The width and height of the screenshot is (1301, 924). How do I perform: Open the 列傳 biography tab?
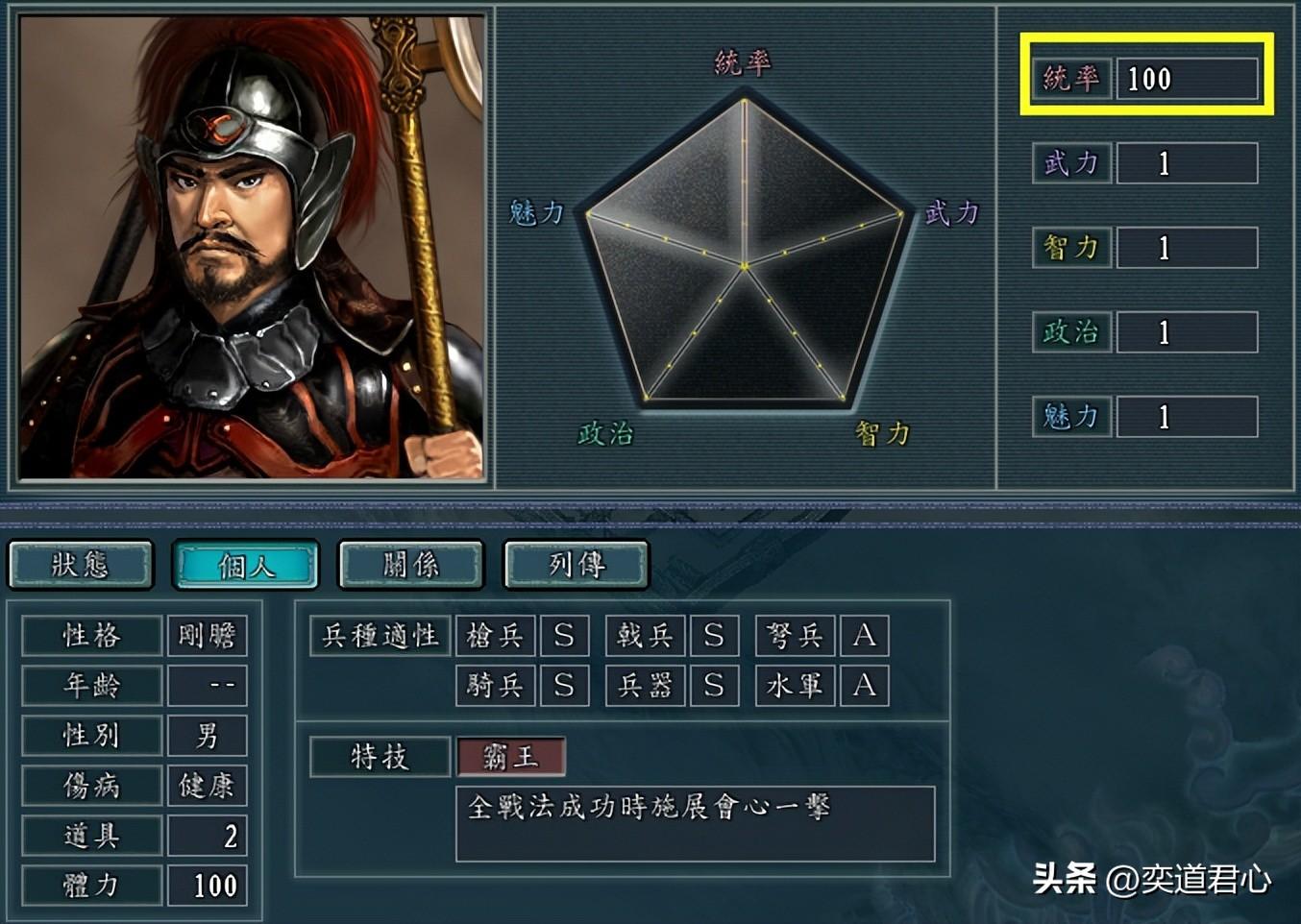point(577,565)
